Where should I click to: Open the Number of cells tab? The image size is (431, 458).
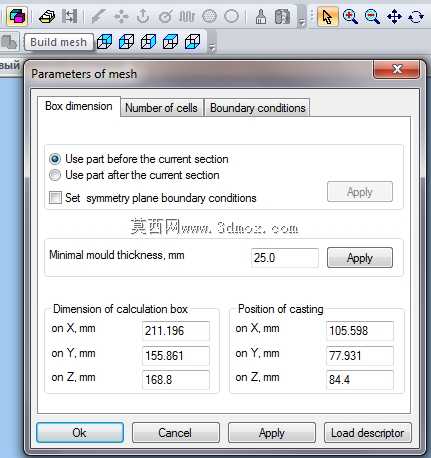tap(161, 108)
